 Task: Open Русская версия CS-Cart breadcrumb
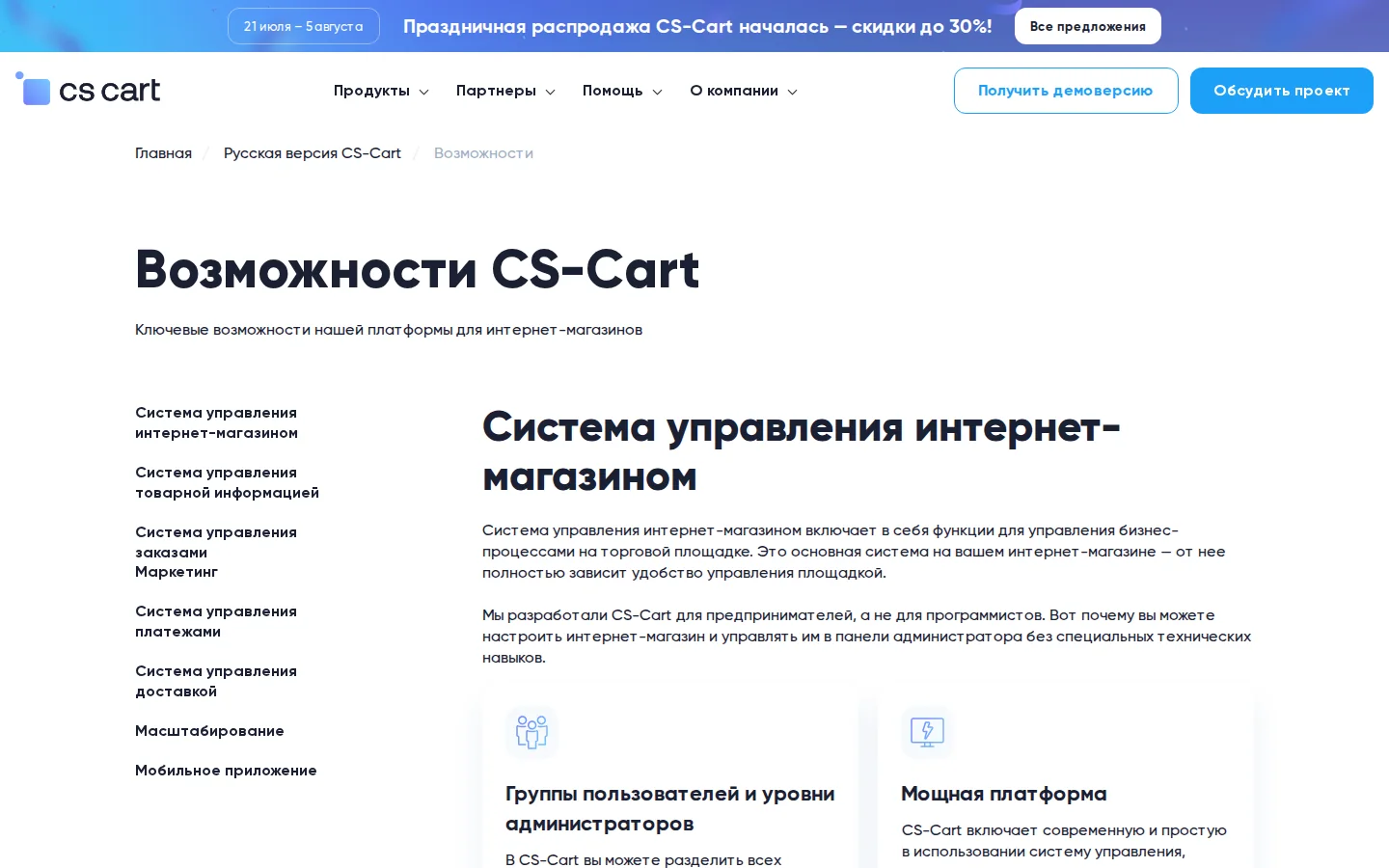(313, 153)
